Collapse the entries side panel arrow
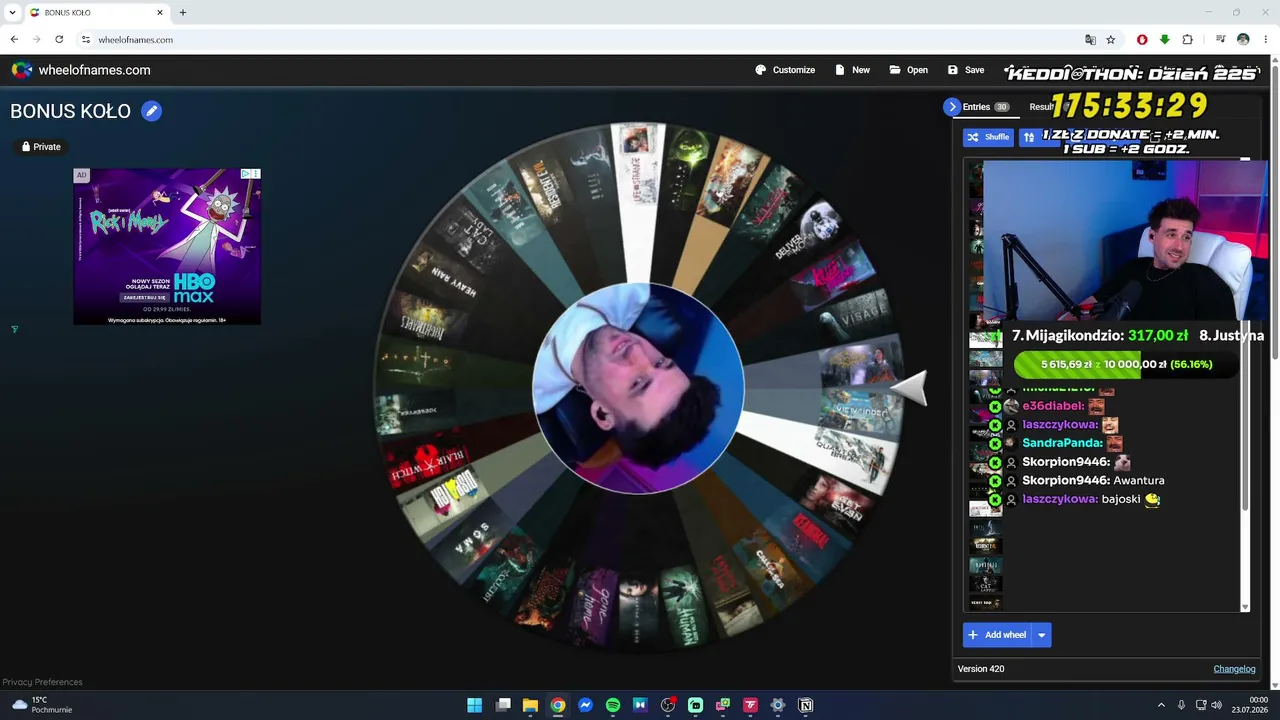Viewport: 1280px width, 720px height. click(952, 107)
